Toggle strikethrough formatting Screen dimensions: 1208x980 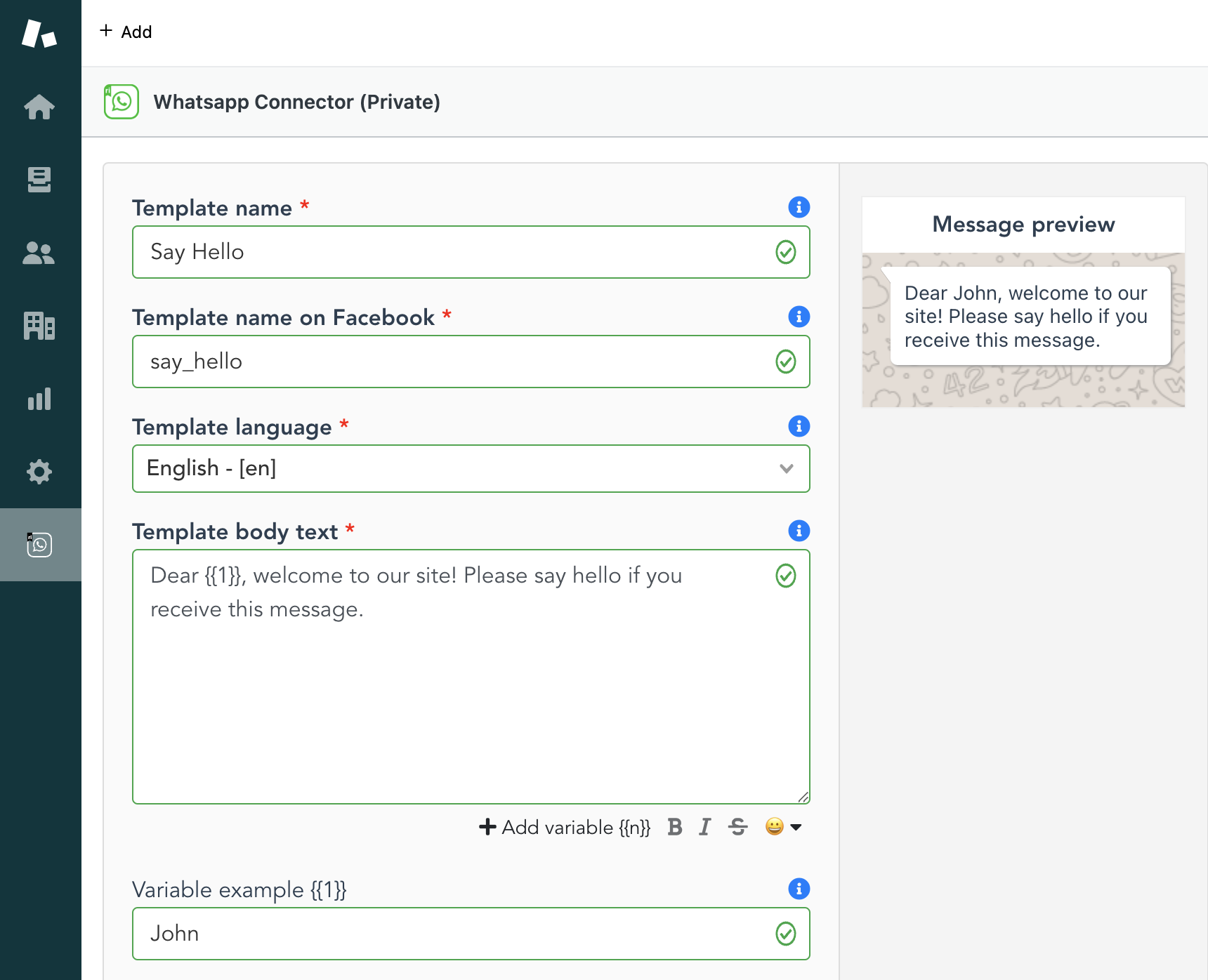click(737, 827)
